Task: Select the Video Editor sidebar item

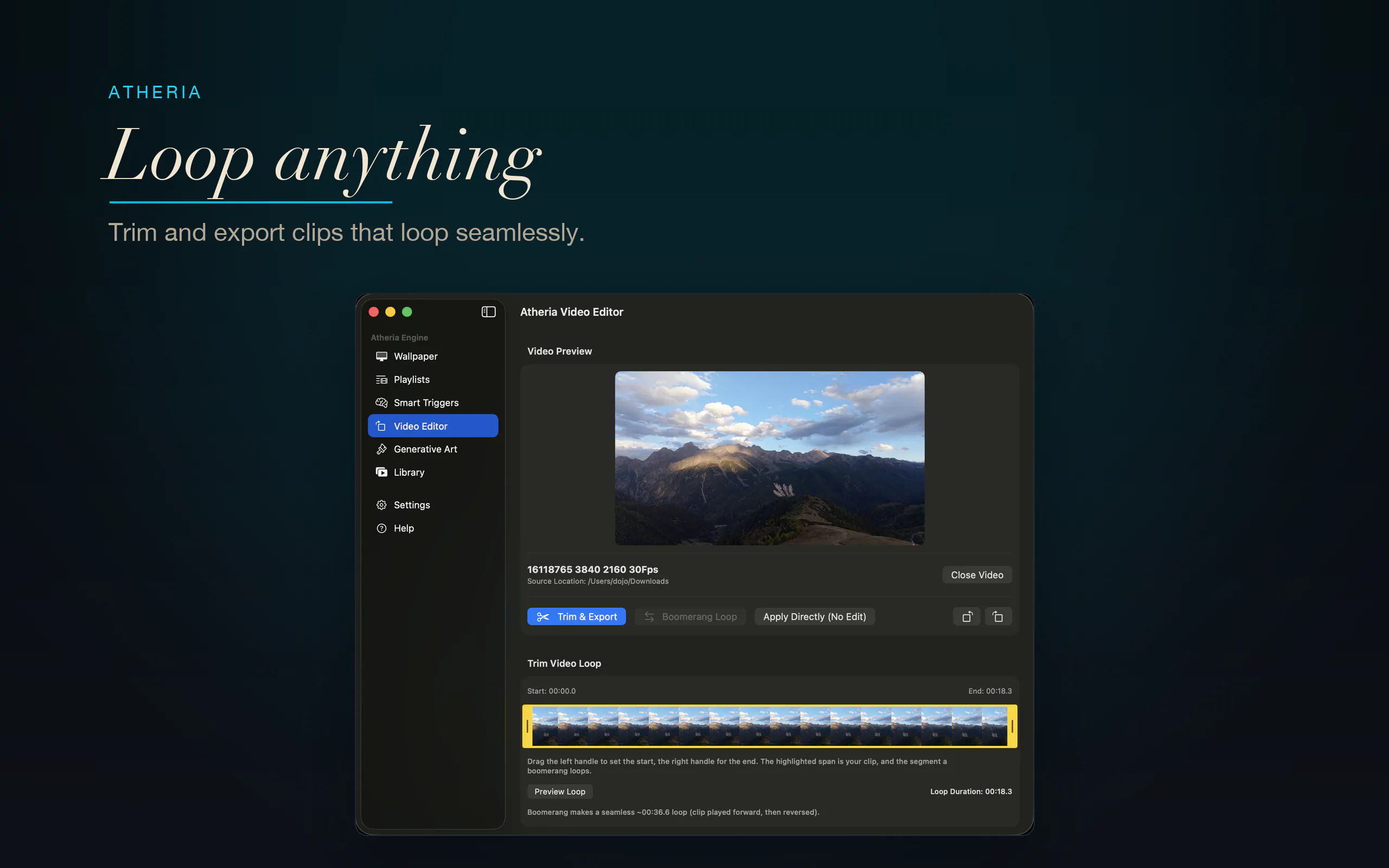Action: [433, 426]
